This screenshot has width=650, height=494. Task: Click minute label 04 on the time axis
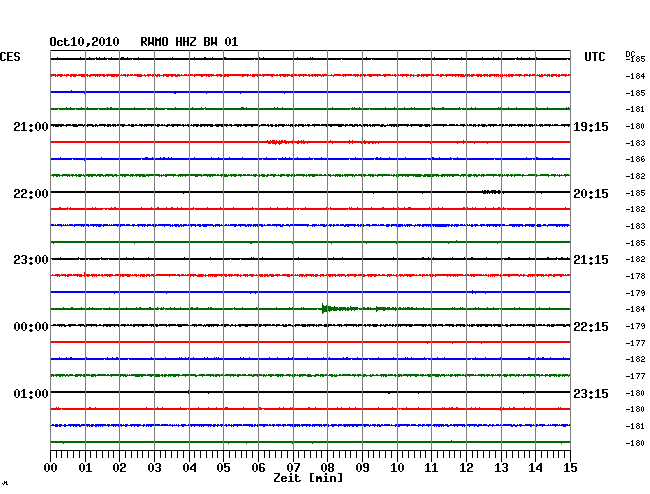pos(189,467)
